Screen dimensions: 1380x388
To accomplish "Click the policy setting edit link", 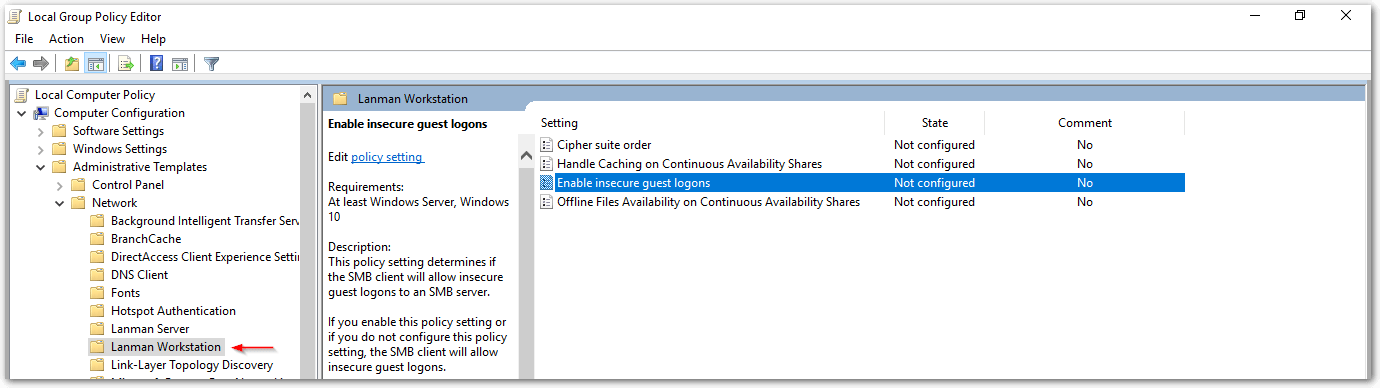I will point(388,157).
